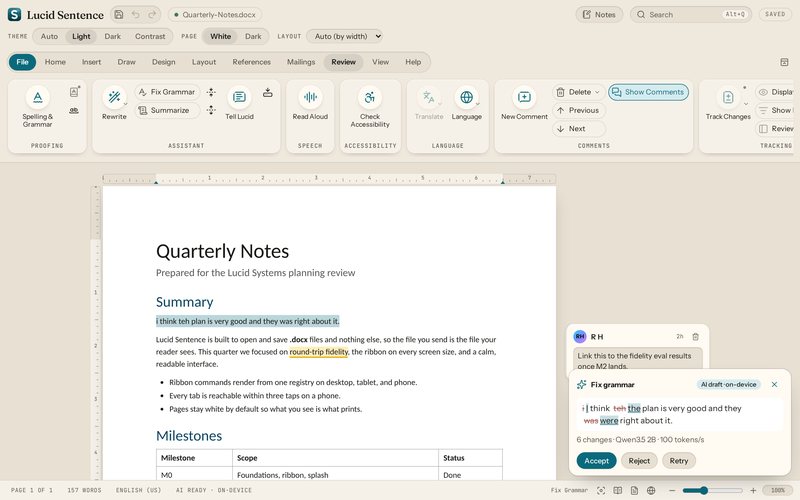This screenshot has height=500, width=800.
Task: Reject the grammar fix
Action: [639, 461]
